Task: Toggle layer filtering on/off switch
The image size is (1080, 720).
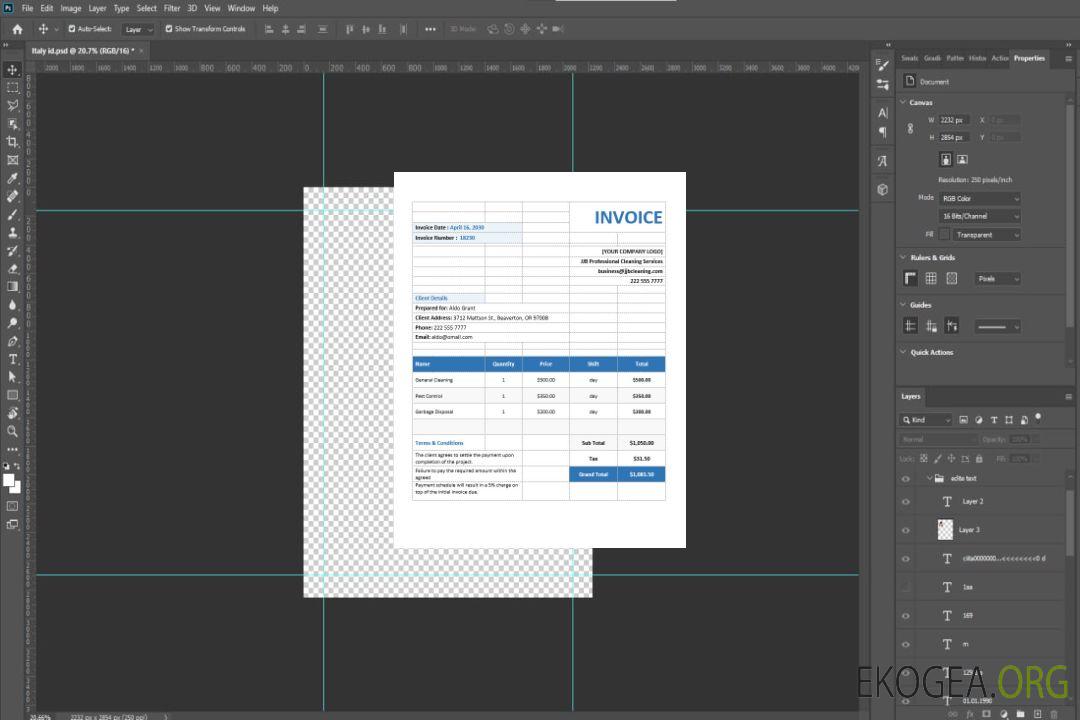Action: tap(1038, 417)
